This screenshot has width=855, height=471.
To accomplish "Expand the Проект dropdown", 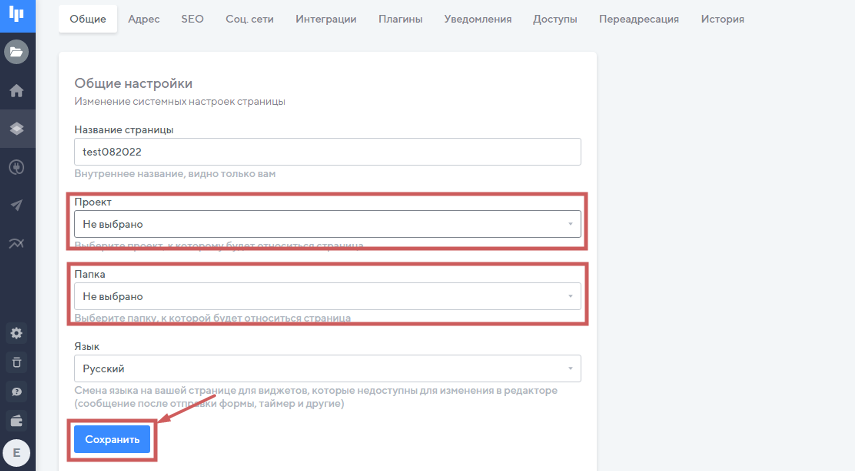I will tap(327, 224).
